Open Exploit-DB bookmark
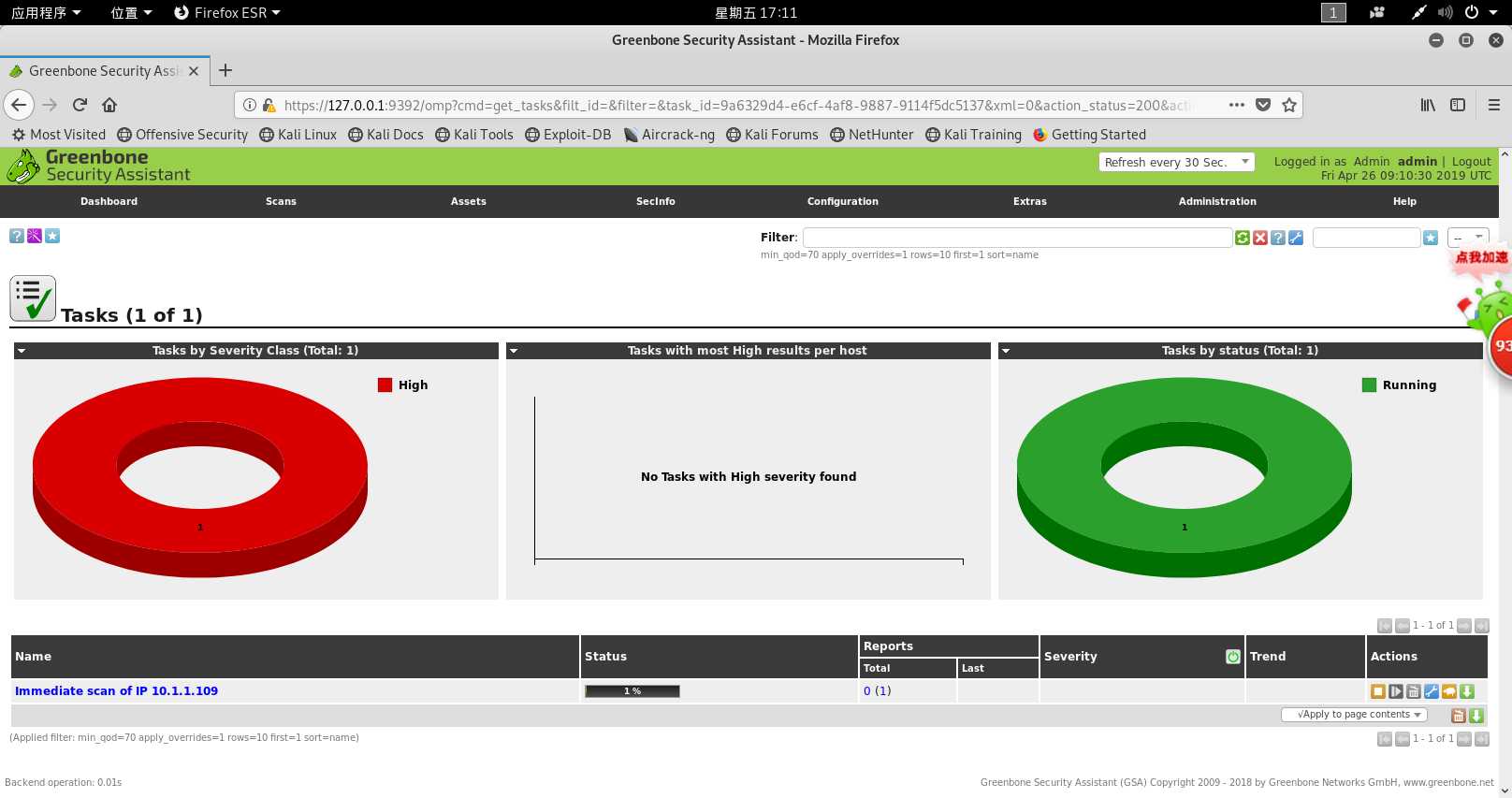This screenshot has height=798, width=1512. pyautogui.click(x=568, y=135)
